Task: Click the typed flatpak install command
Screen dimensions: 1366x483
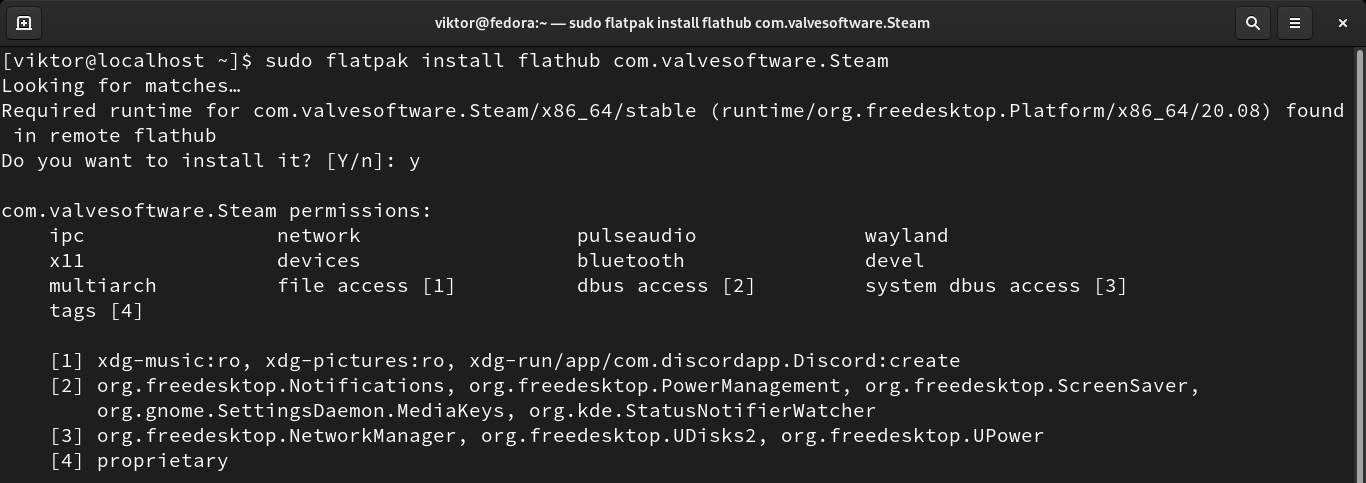Action: (577, 61)
